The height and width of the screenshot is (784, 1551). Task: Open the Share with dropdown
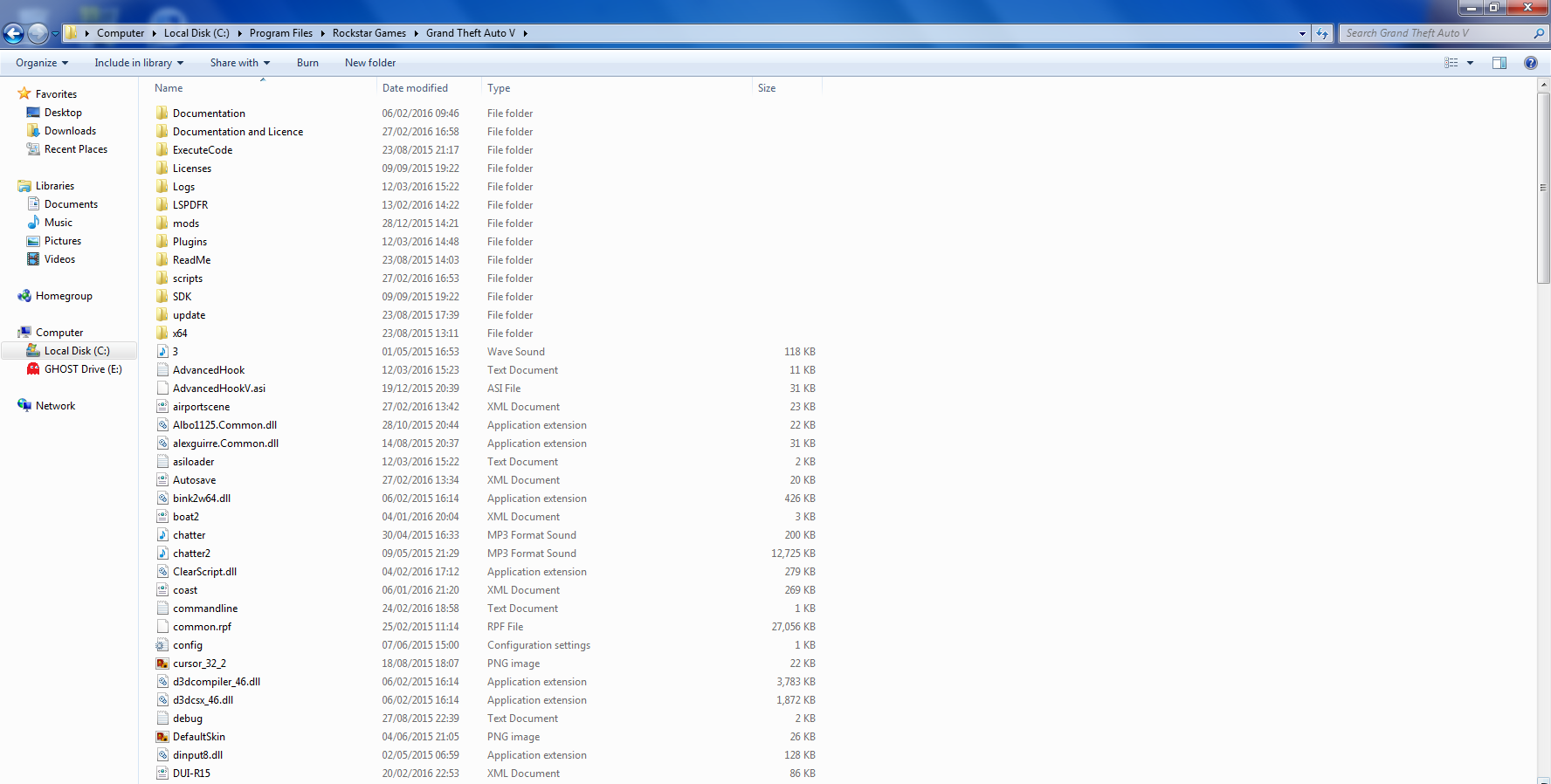[x=240, y=63]
